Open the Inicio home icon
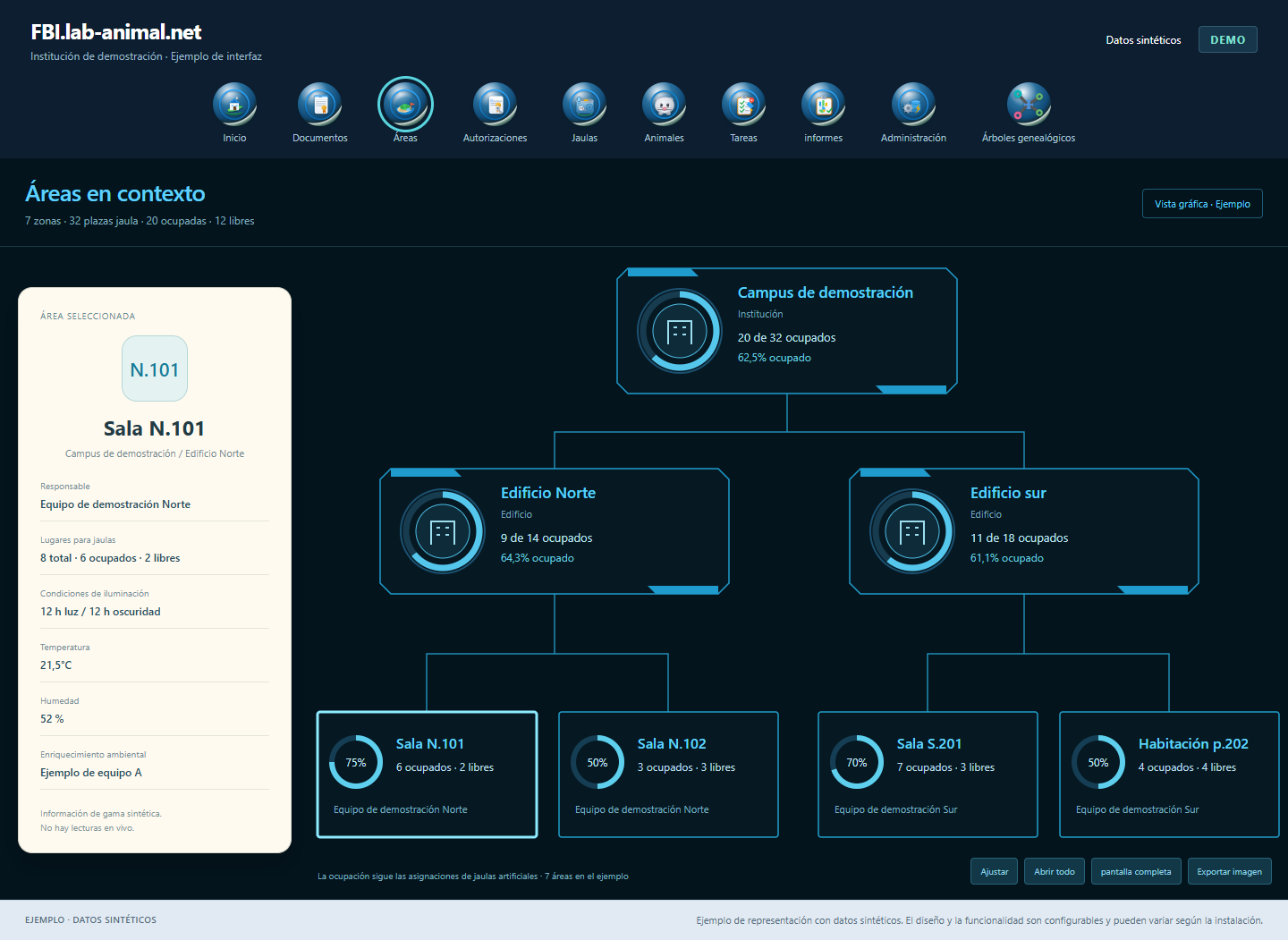1288x940 pixels. (x=234, y=105)
